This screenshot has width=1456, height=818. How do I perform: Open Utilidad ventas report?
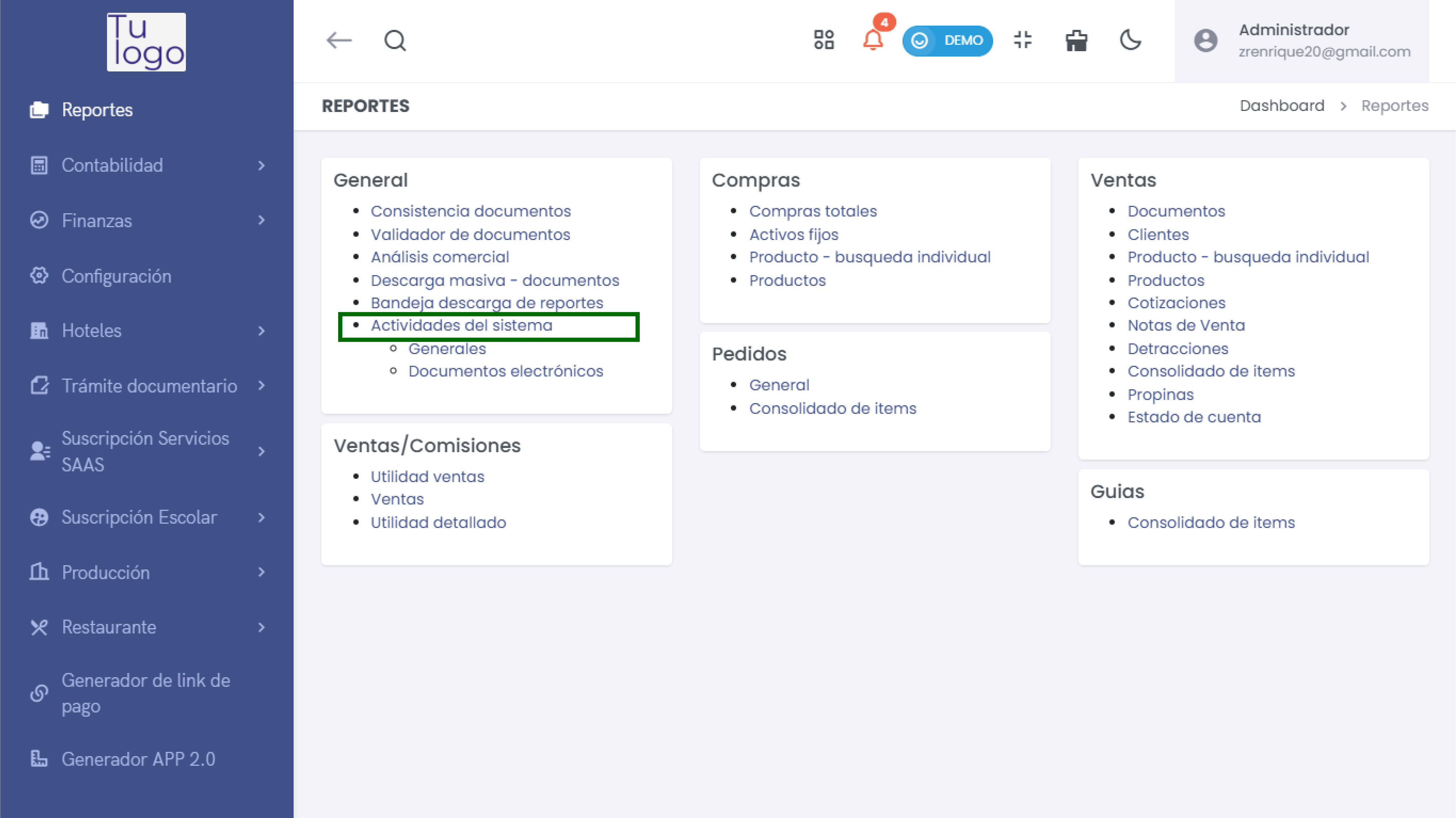click(427, 477)
